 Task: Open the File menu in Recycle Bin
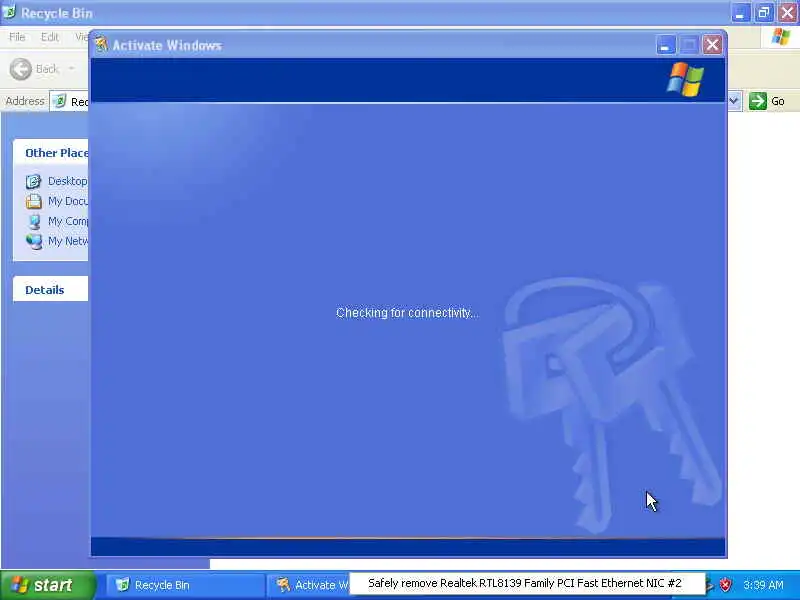tap(17, 37)
